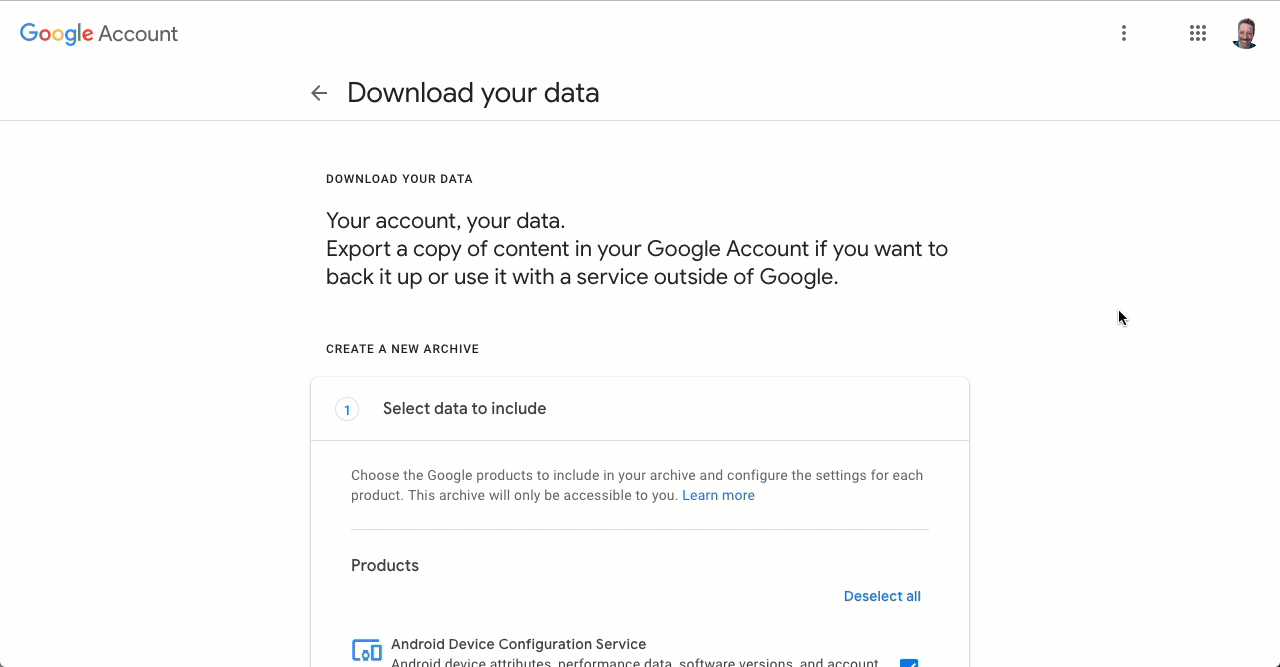
Task: Click the small DOWNLOAD YOUR DATA label
Action: pyautogui.click(x=399, y=179)
